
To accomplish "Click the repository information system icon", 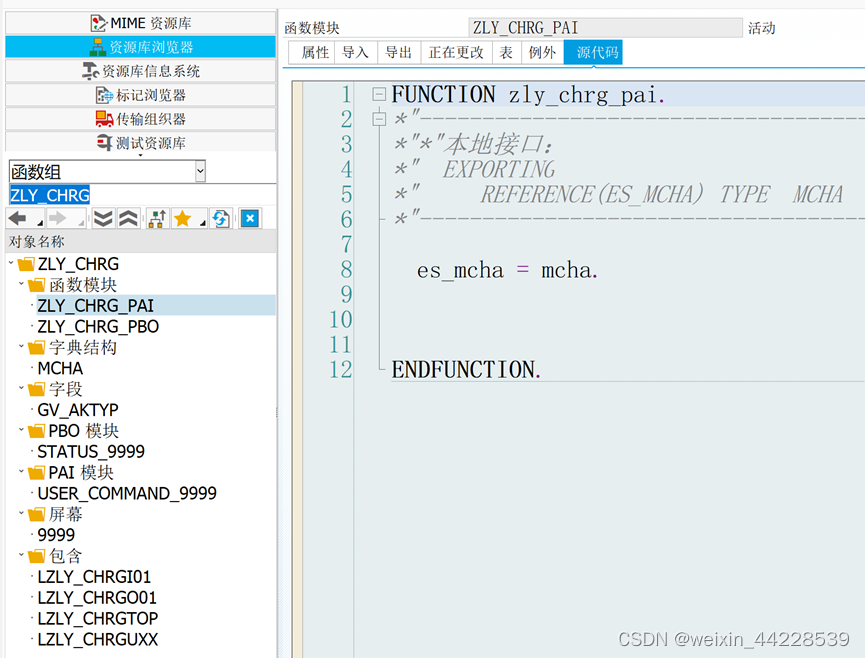I will [90, 71].
